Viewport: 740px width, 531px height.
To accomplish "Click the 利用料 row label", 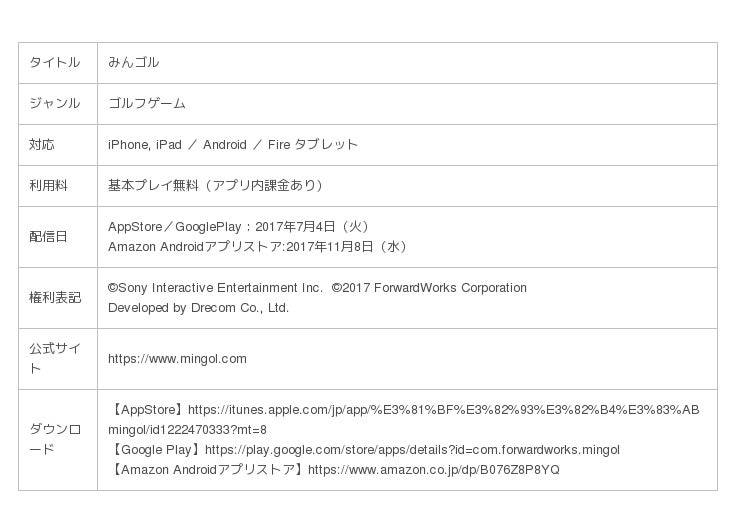I will (x=48, y=186).
